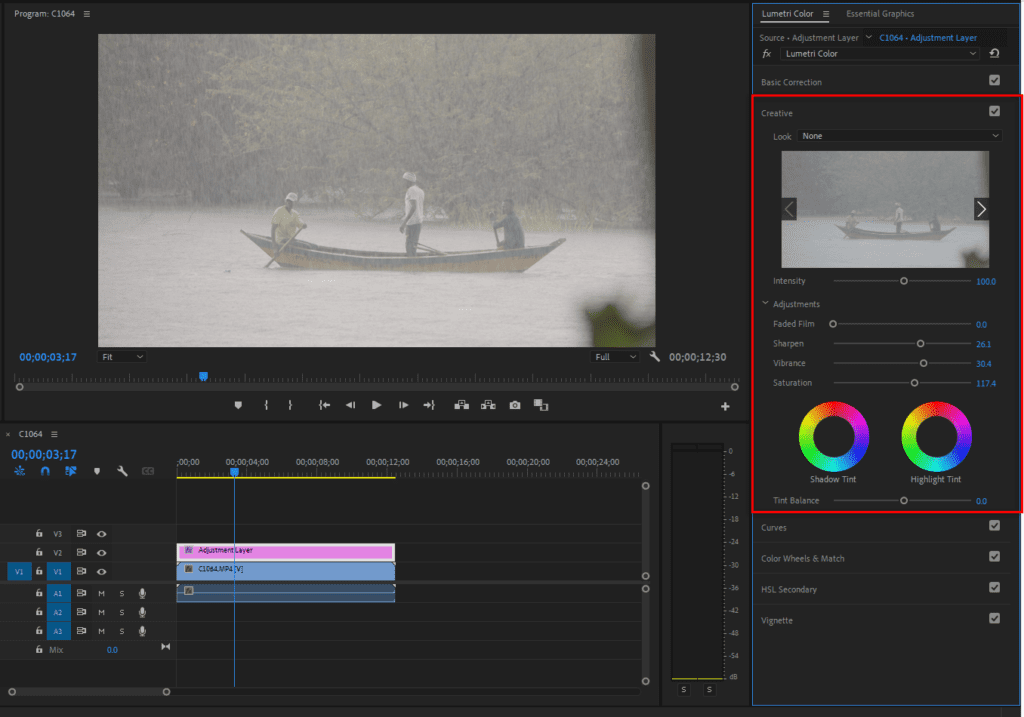Image resolution: width=1024 pixels, height=717 pixels.
Task: Enable Snap in the timeline toolbar
Action: tap(44, 470)
